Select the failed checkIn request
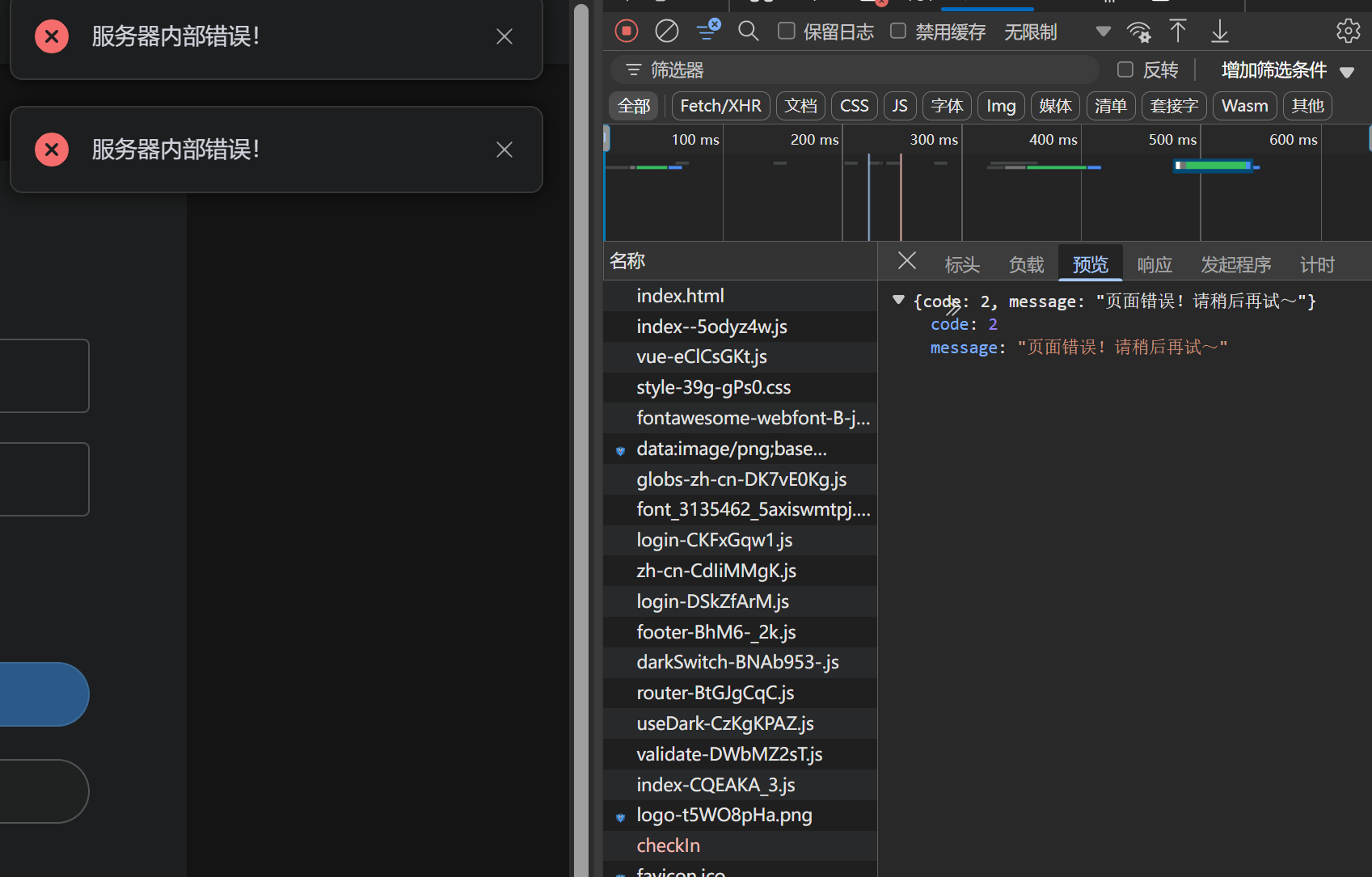 tap(741, 845)
